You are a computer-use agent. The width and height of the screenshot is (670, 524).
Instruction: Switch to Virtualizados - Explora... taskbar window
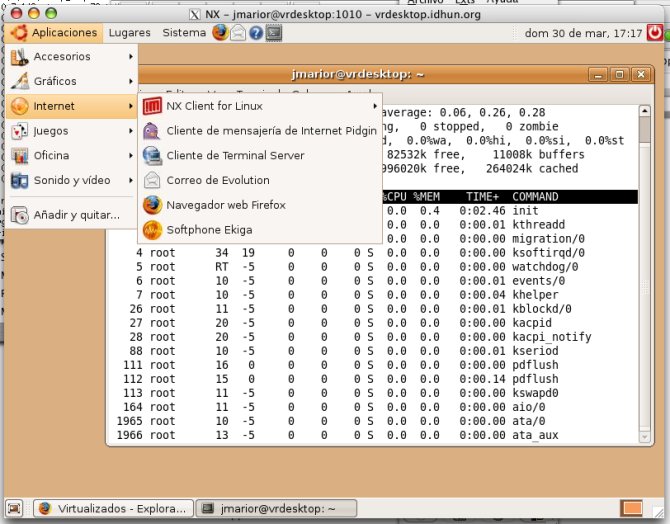click(114, 508)
